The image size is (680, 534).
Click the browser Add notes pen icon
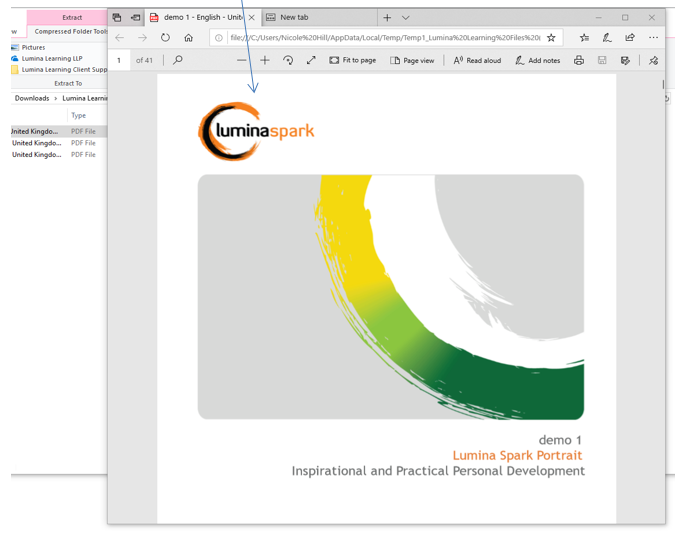coord(607,37)
